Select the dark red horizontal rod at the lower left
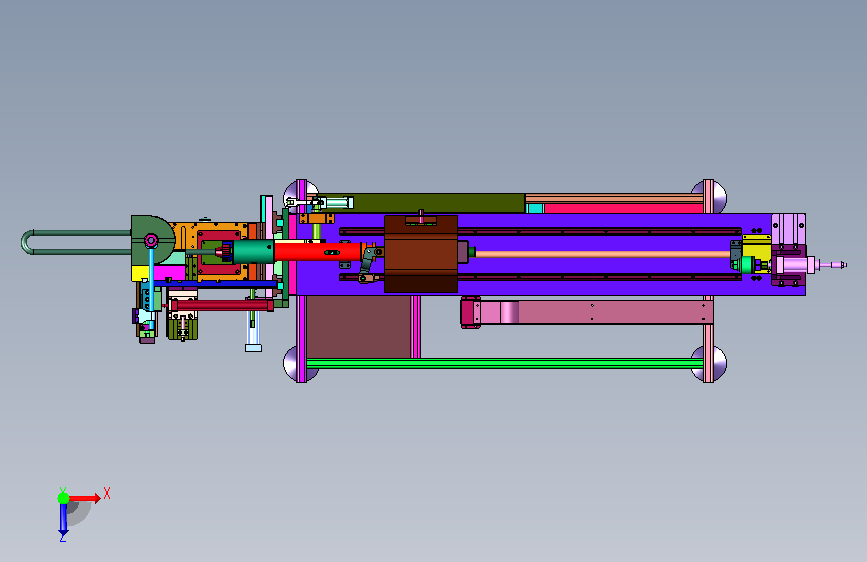The image size is (867, 562). 222,305
